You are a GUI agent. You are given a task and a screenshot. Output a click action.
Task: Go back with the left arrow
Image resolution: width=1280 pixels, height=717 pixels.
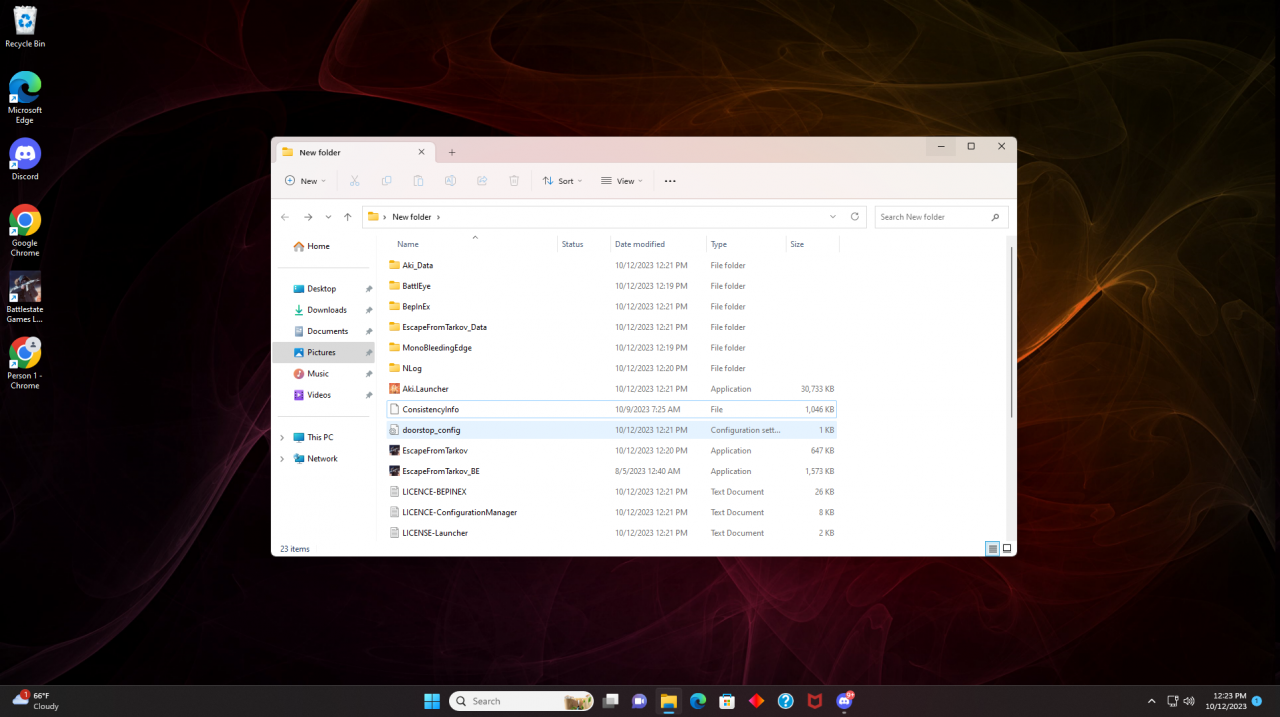(x=285, y=217)
